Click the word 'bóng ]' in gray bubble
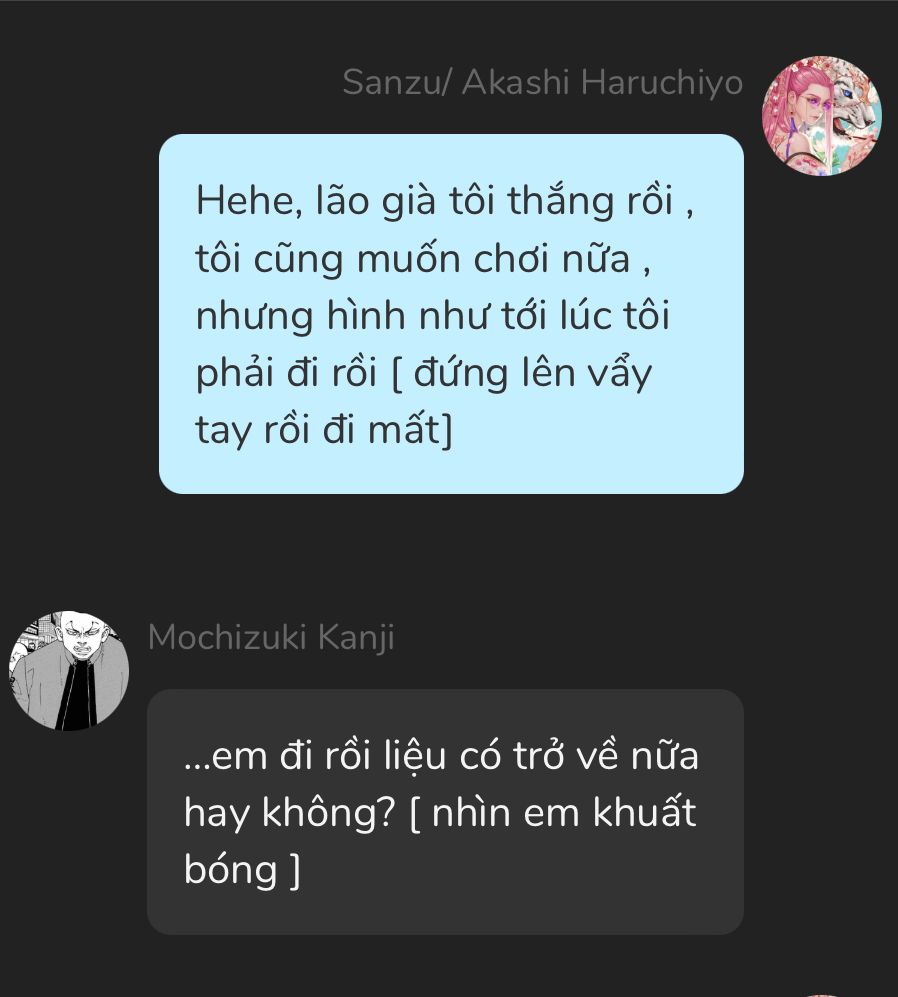 tap(242, 870)
